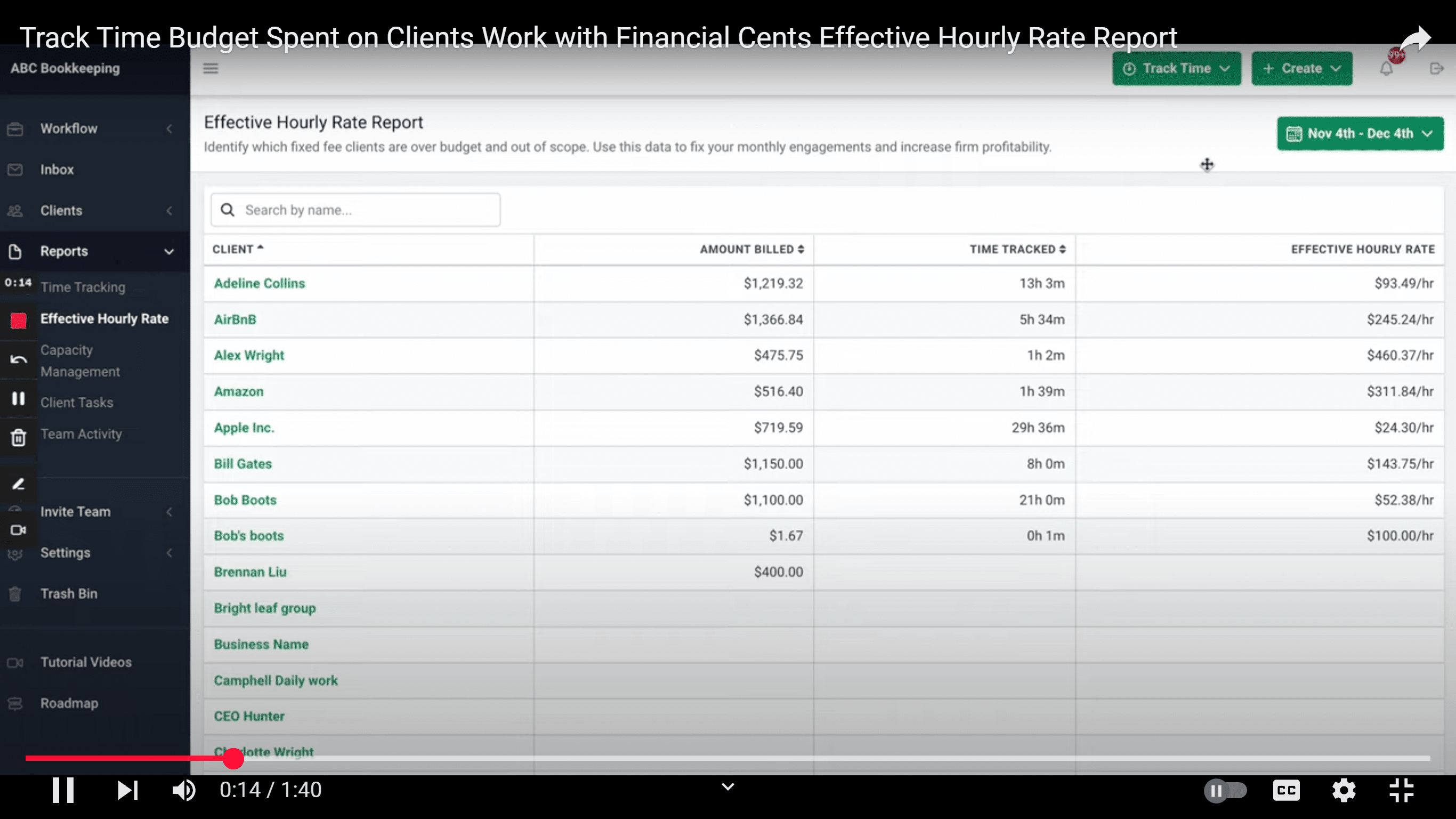
Task: Click the video title text
Action: coord(598,38)
